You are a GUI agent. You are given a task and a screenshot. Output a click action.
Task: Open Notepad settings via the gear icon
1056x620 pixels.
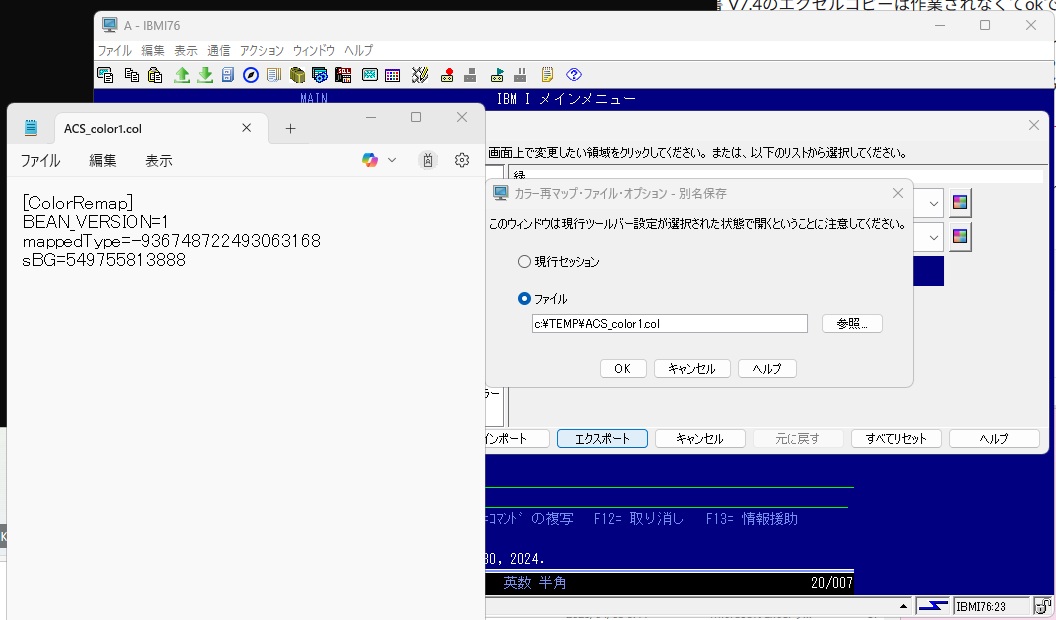[x=461, y=159]
